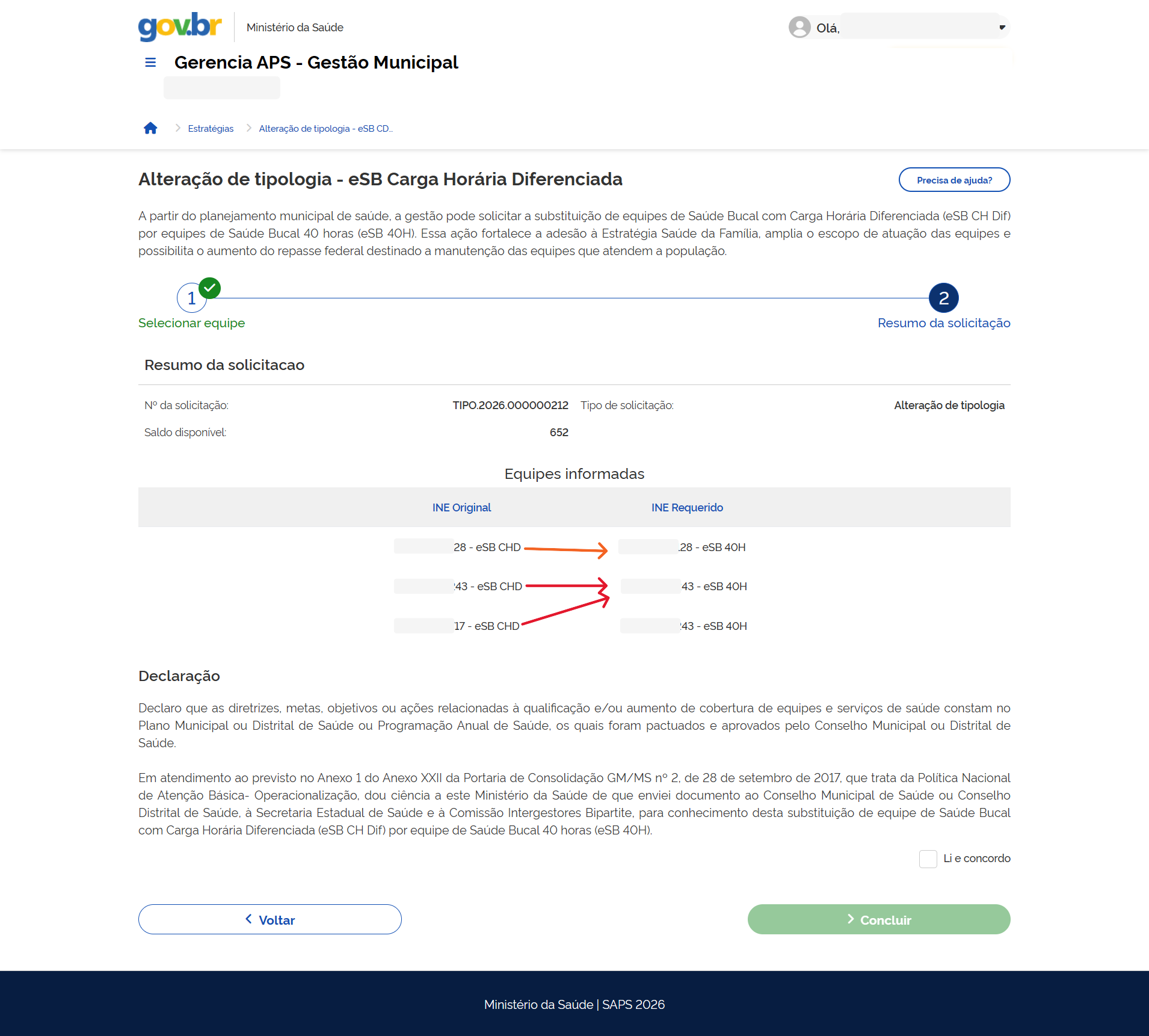Expand the user account dropdown arrow
This screenshot has height=1036, width=1149.
tap(1002, 27)
